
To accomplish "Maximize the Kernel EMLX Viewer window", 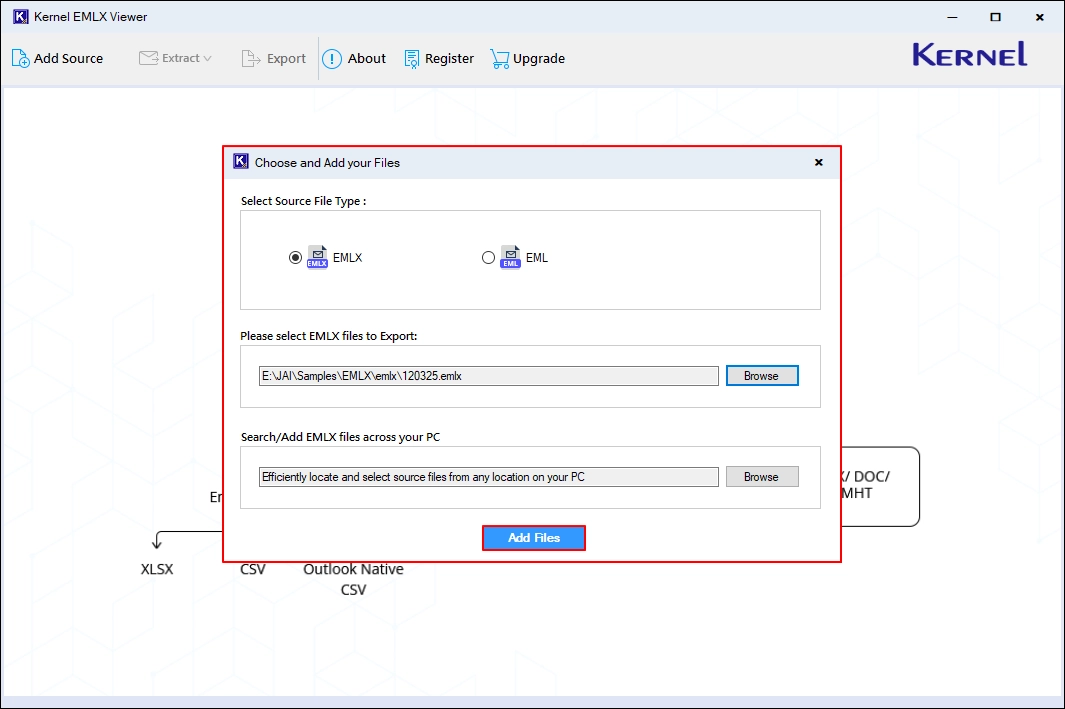I will tap(995, 17).
